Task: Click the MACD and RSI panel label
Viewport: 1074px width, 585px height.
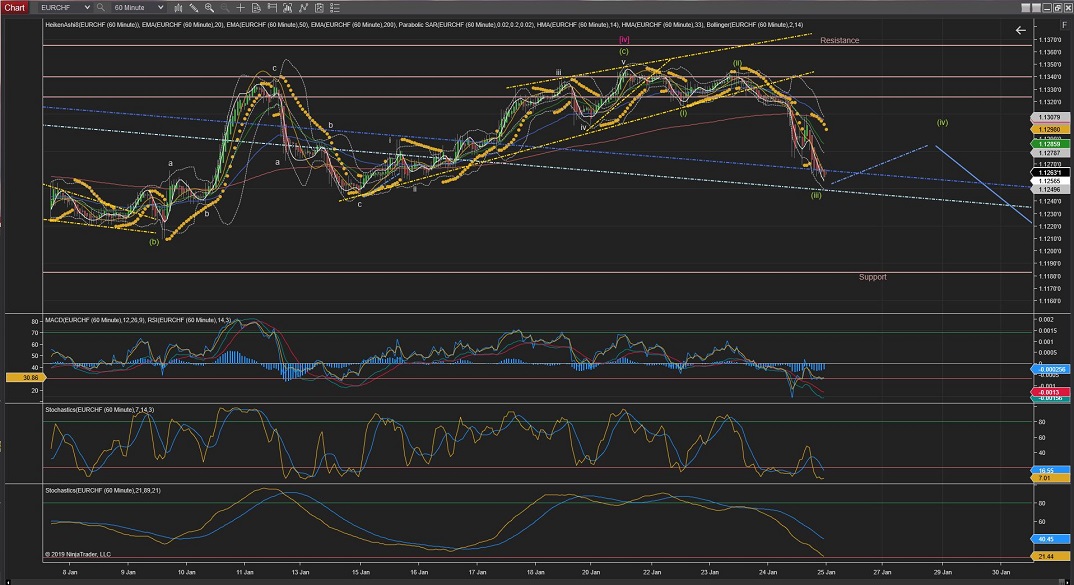Action: point(138,320)
